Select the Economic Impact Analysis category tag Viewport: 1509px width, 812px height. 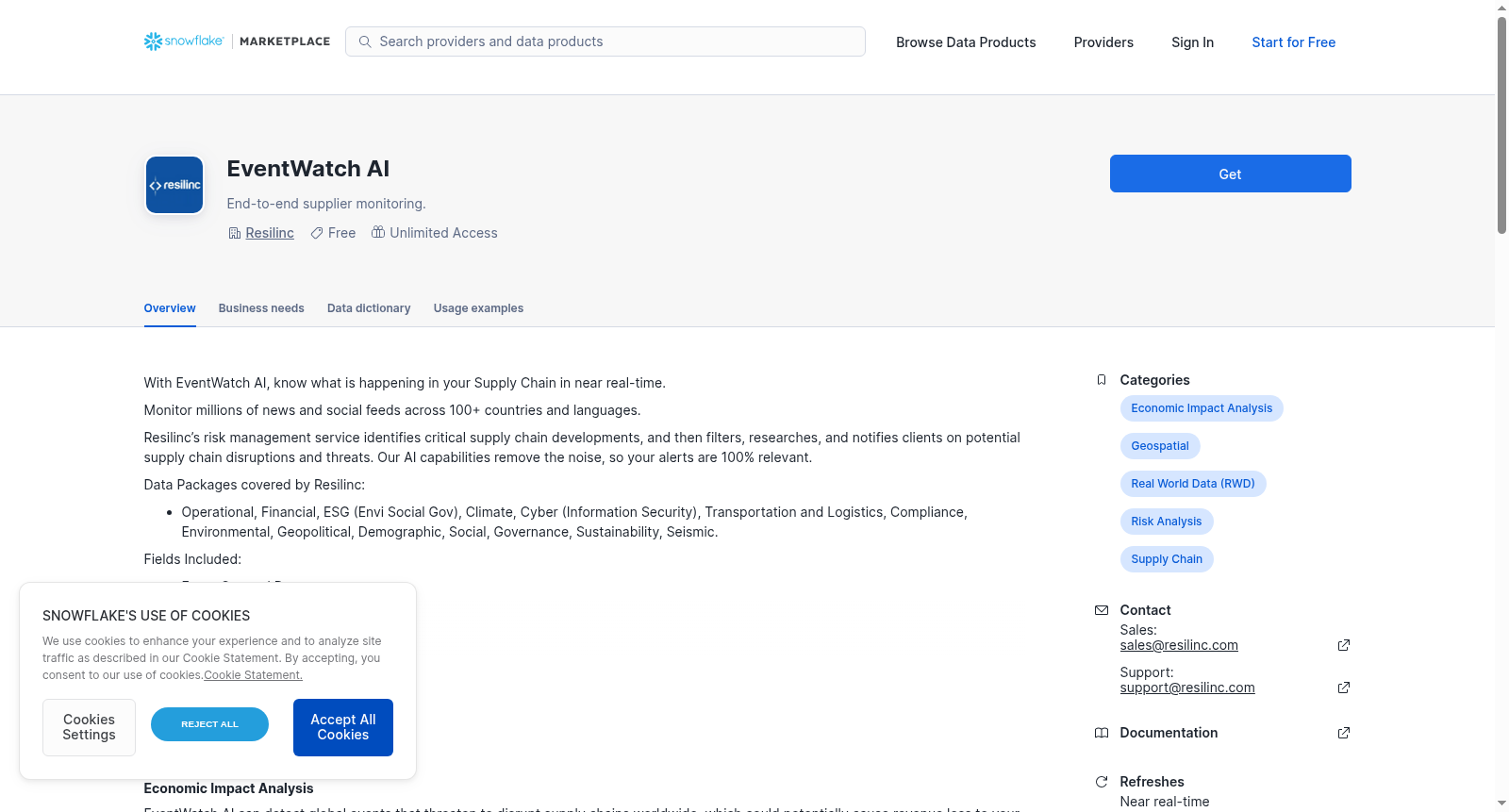coord(1202,408)
